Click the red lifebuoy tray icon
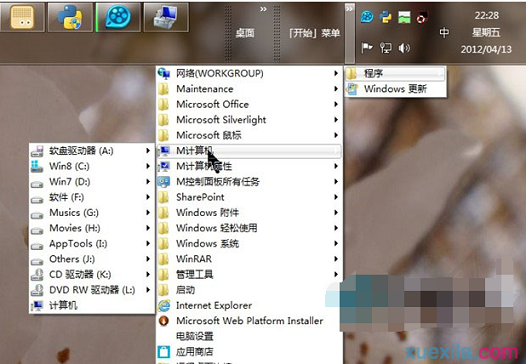Image resolution: width=526 pixels, height=364 pixels. [422, 17]
